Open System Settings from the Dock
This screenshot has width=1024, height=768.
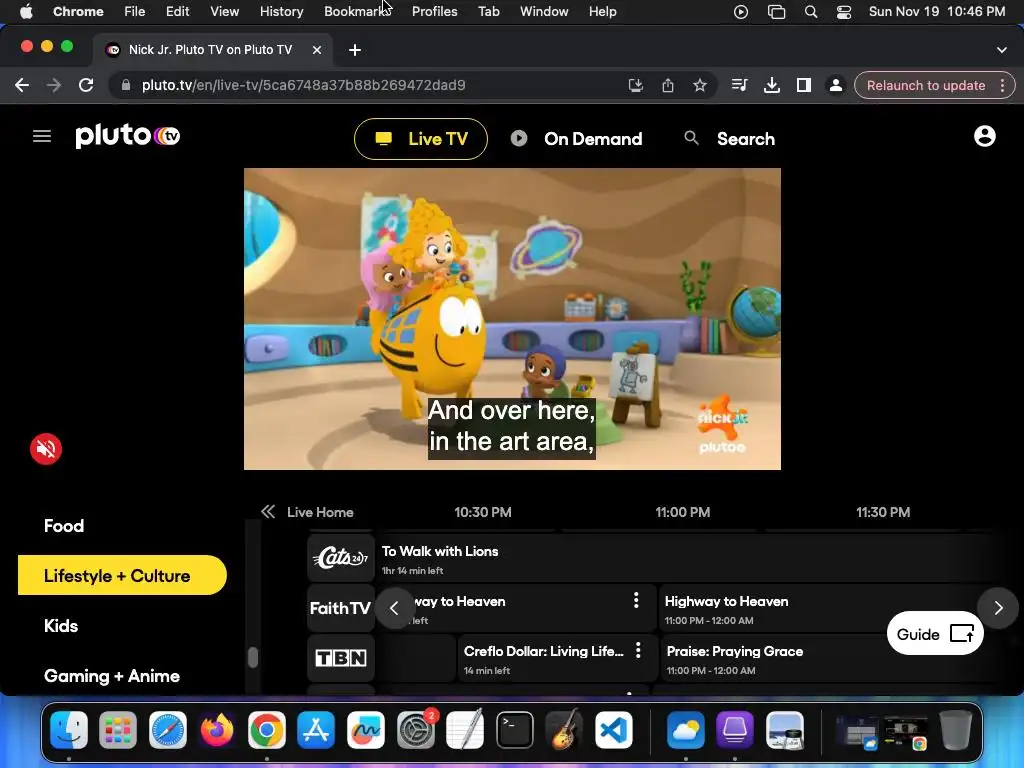[x=415, y=729]
